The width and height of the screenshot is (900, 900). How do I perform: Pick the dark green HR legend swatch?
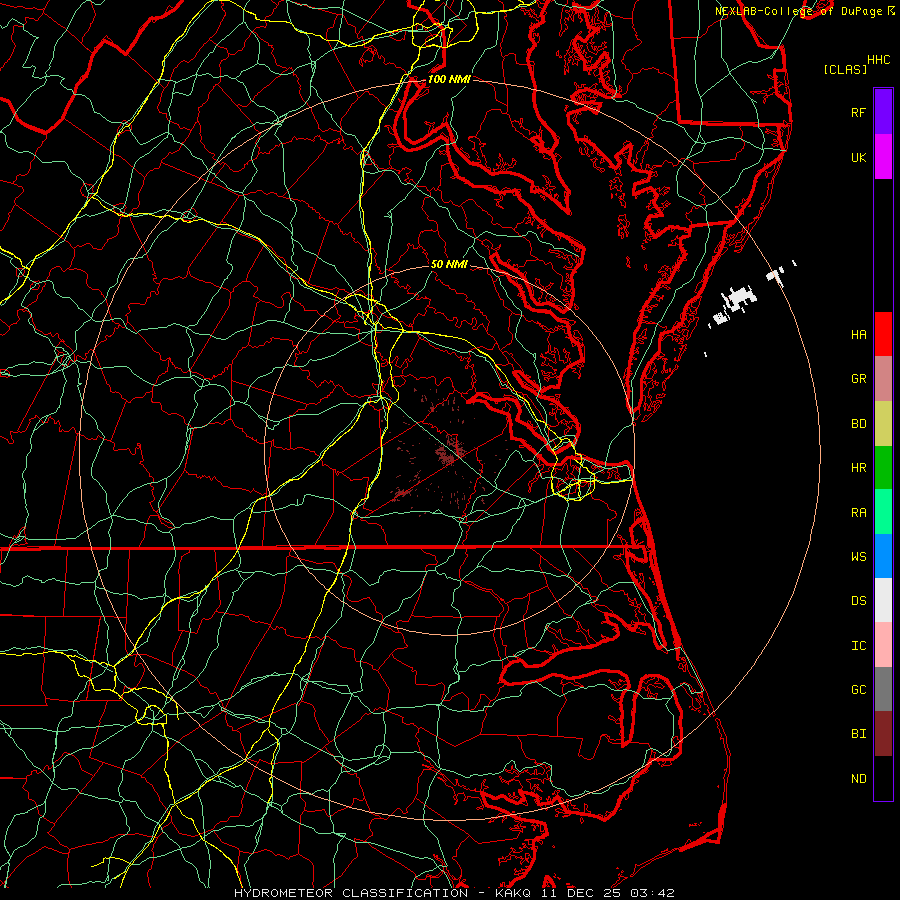(x=883, y=468)
